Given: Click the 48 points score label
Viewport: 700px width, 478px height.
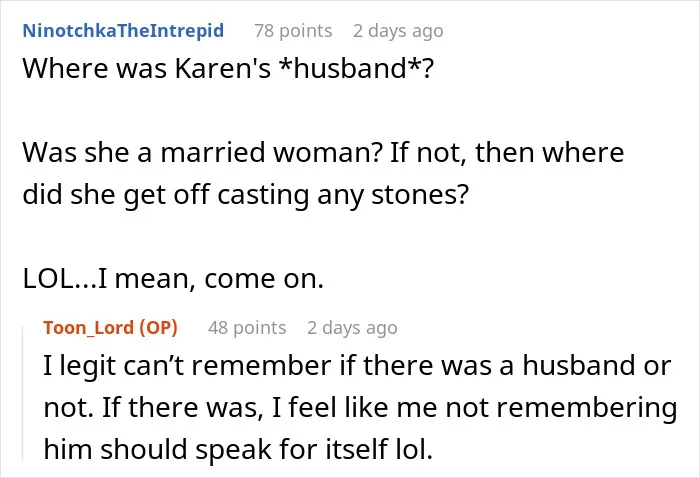Looking at the screenshot, I should pyautogui.click(x=247, y=328).
